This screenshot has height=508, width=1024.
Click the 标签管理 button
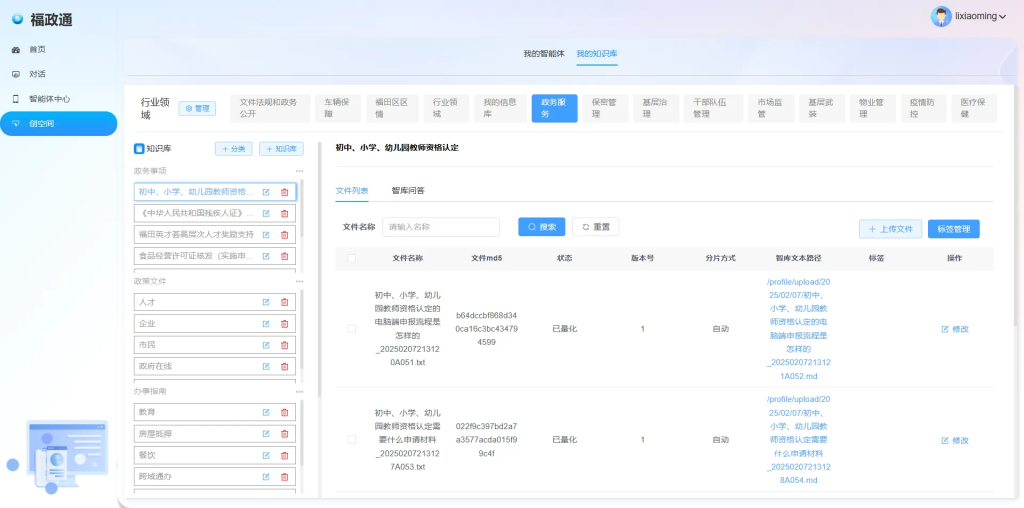953,229
